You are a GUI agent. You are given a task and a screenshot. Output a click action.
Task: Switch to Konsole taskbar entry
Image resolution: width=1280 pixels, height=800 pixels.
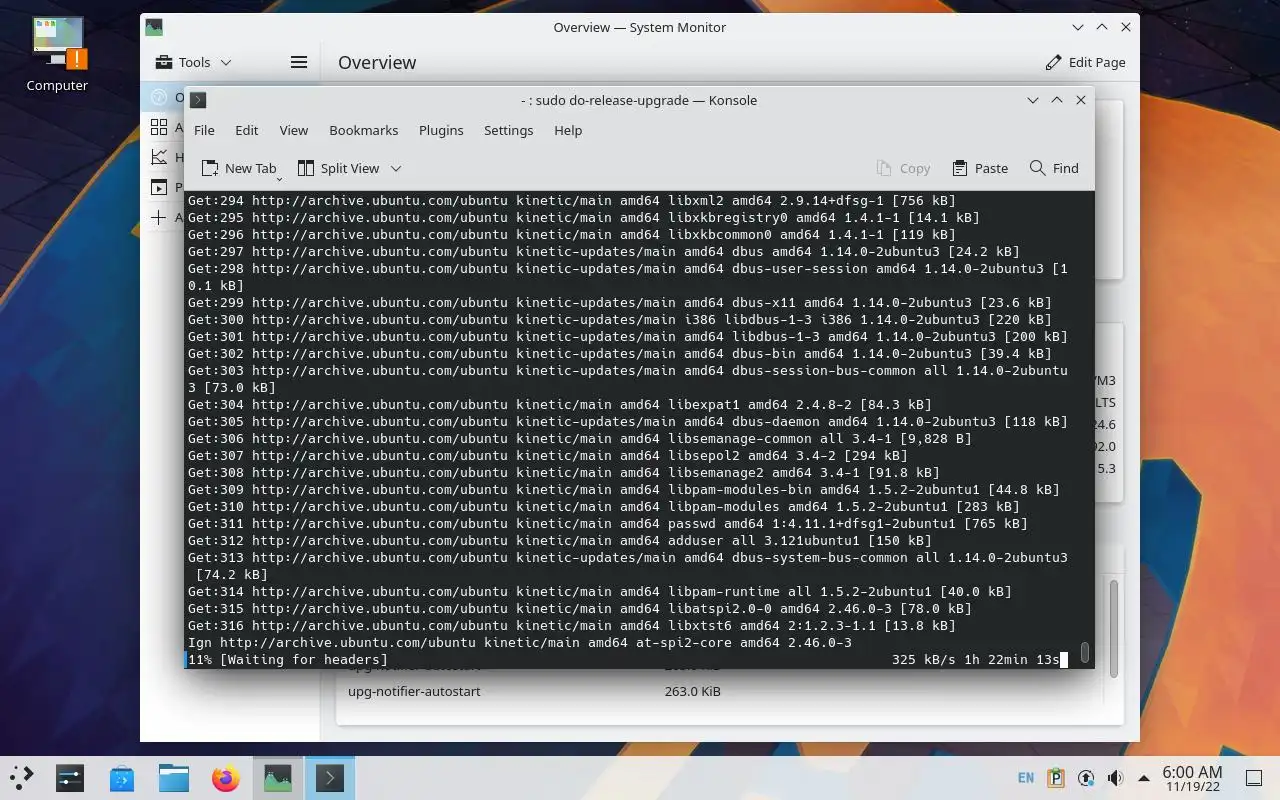click(x=330, y=777)
